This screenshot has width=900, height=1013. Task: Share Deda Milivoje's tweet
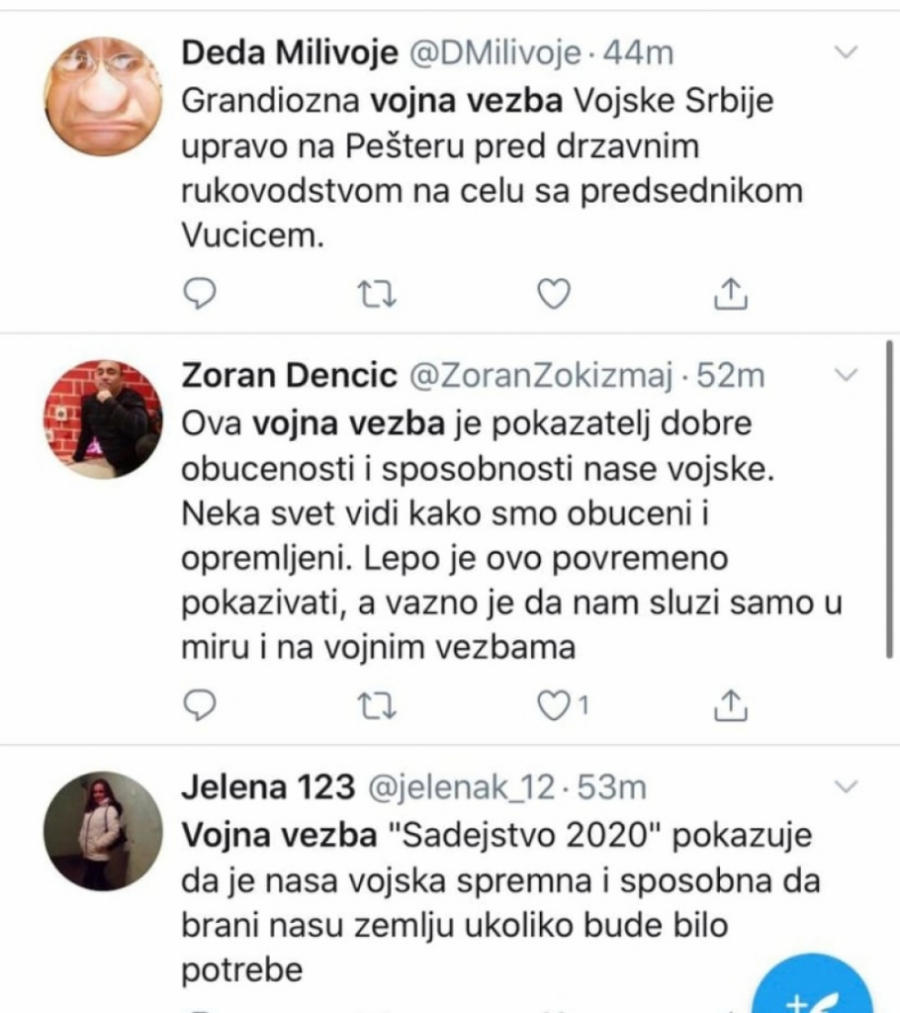click(x=731, y=292)
